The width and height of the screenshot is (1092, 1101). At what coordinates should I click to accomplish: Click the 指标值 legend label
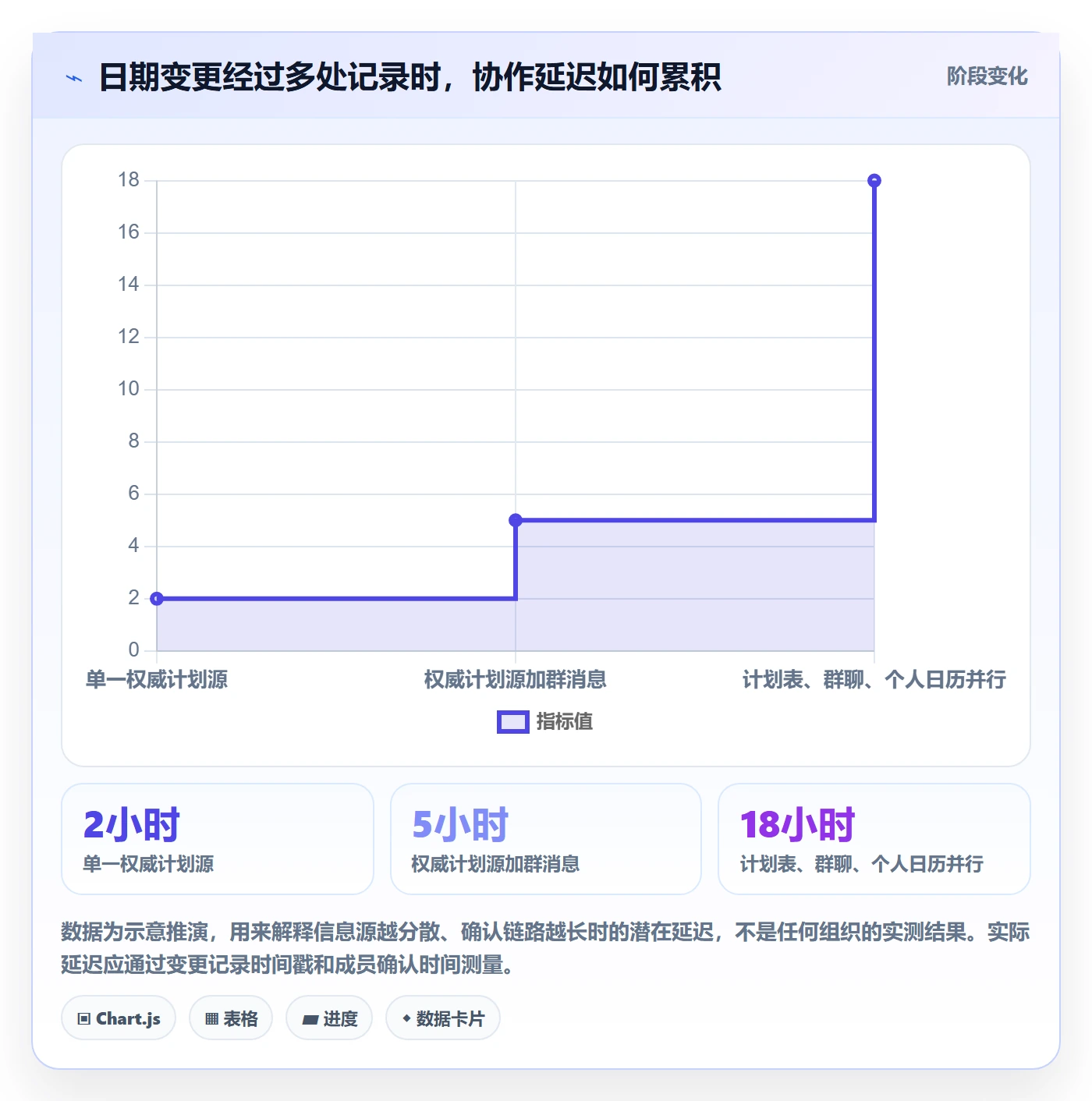point(565,722)
